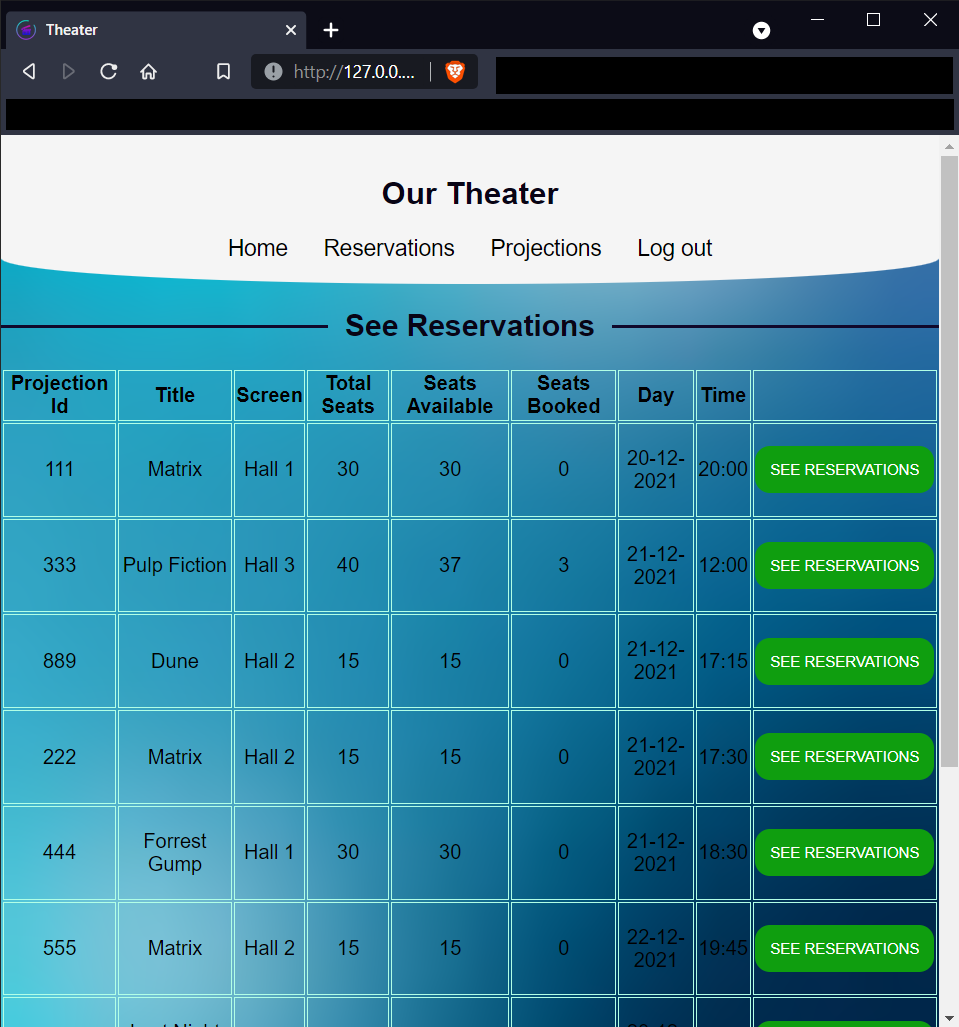Click projection id 111 cell
Viewport: 959px width, 1027px height.
60,470
